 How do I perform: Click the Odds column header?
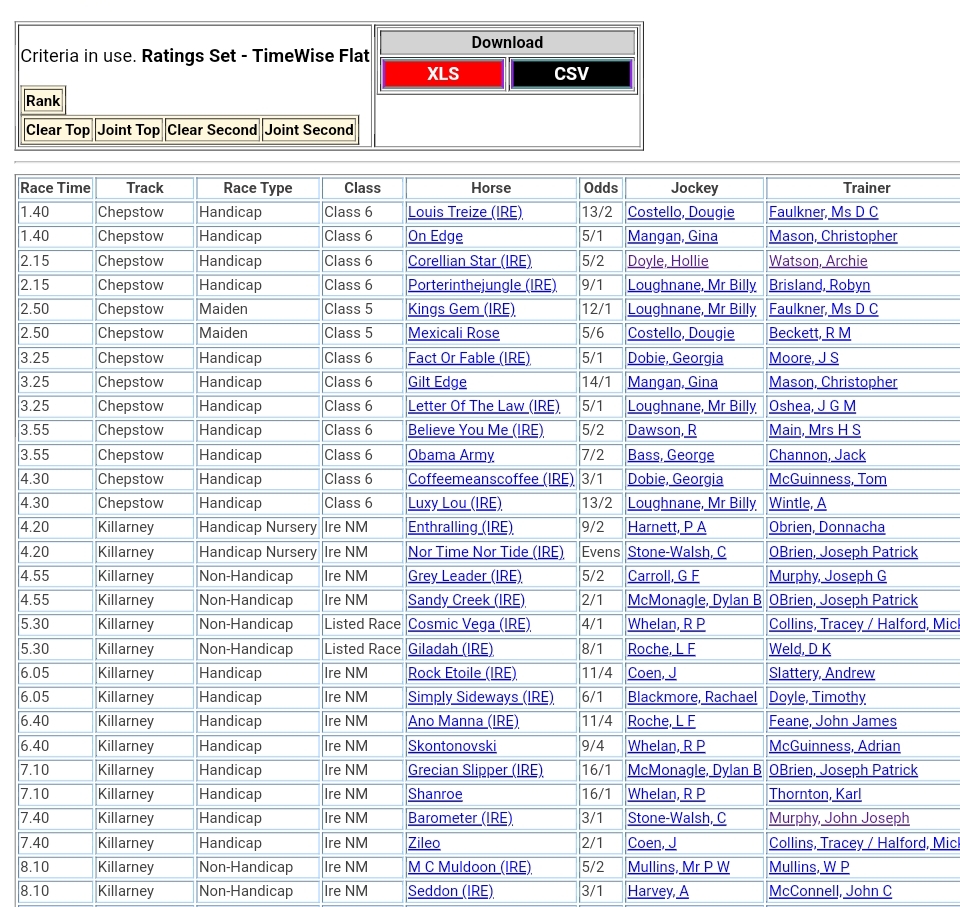[601, 188]
